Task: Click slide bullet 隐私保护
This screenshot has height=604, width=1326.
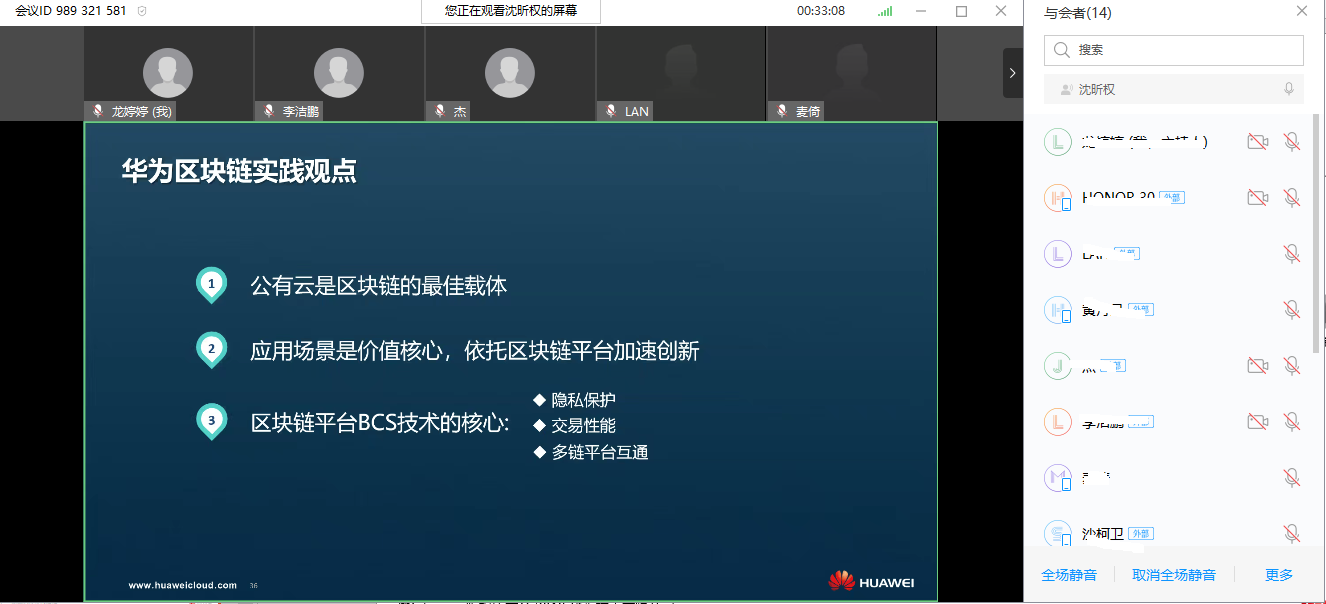Action: pyautogui.click(x=583, y=400)
